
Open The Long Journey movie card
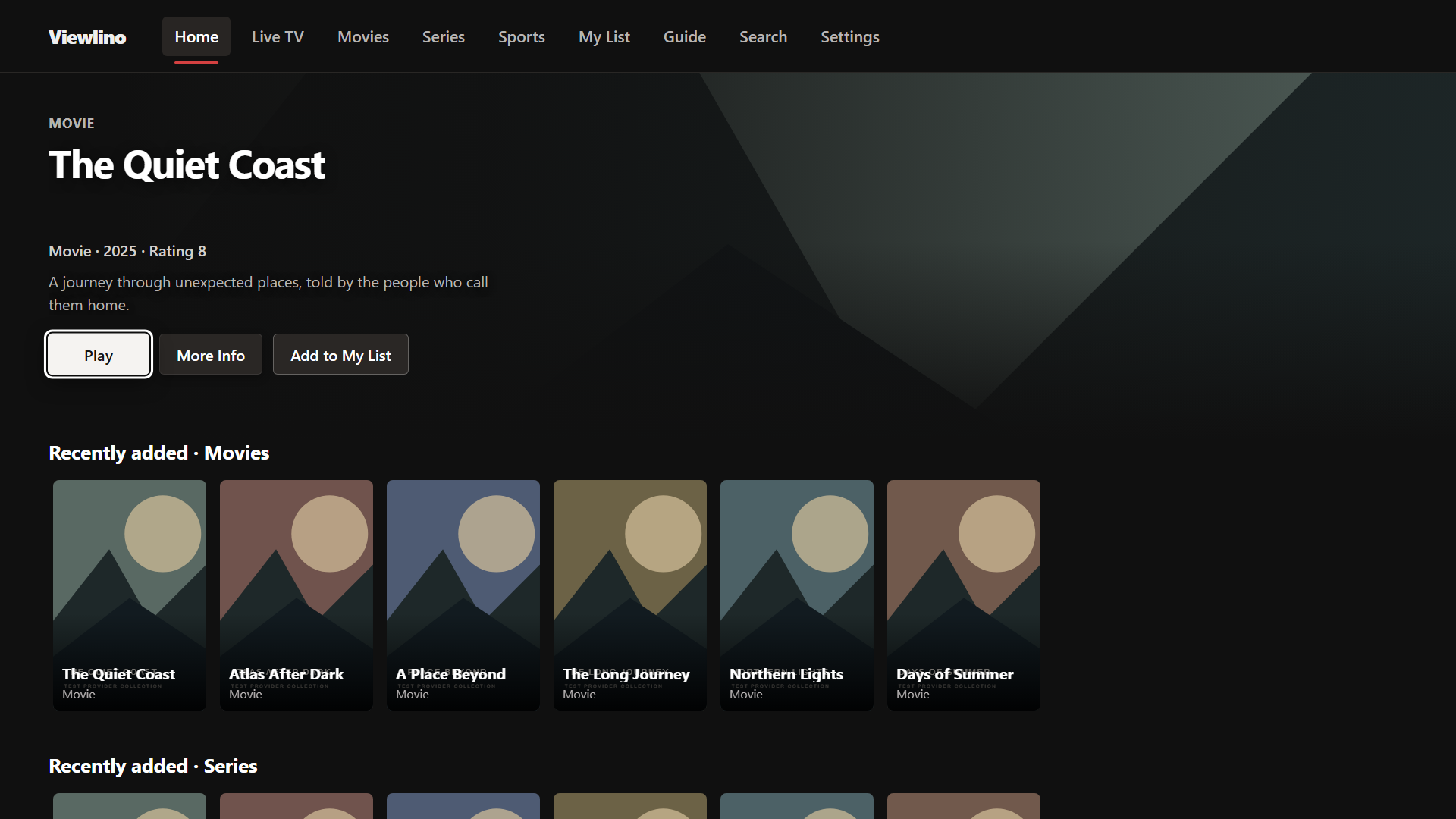[x=630, y=595]
